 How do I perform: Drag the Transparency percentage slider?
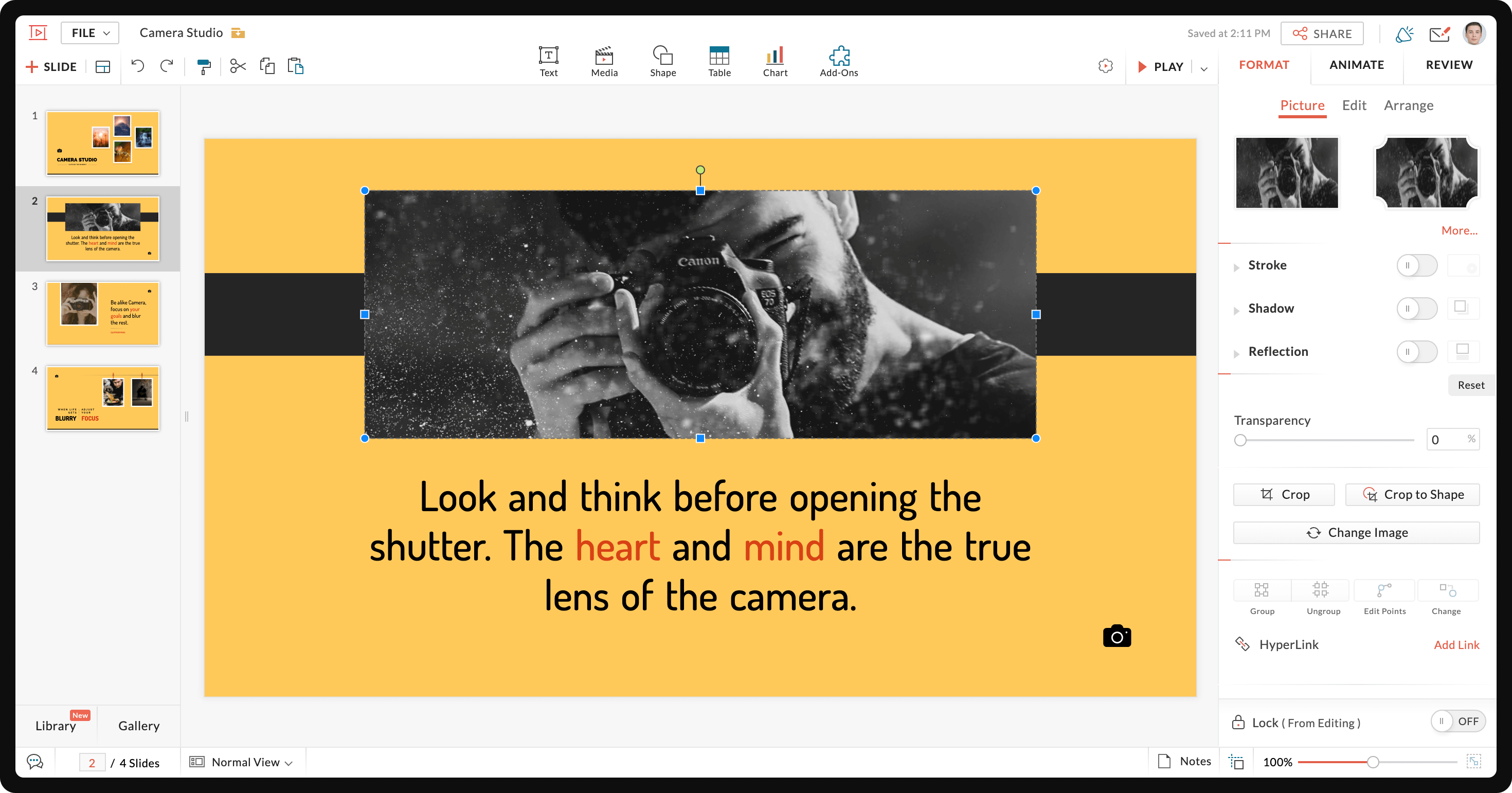coord(1240,439)
